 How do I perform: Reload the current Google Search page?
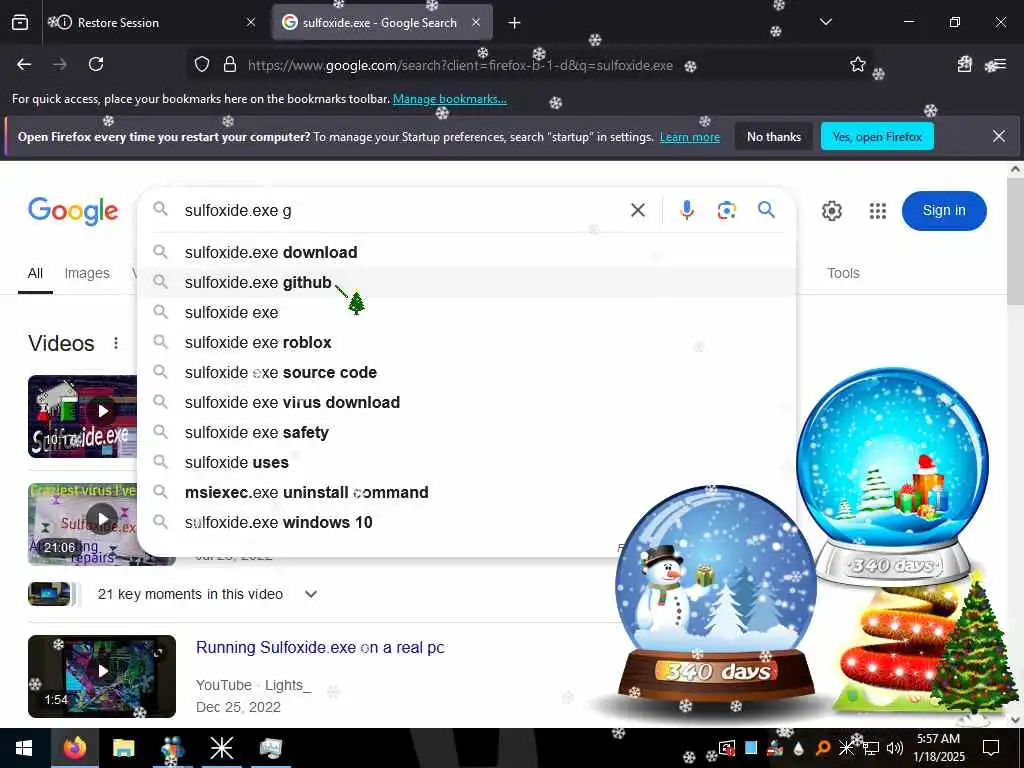coord(96,64)
